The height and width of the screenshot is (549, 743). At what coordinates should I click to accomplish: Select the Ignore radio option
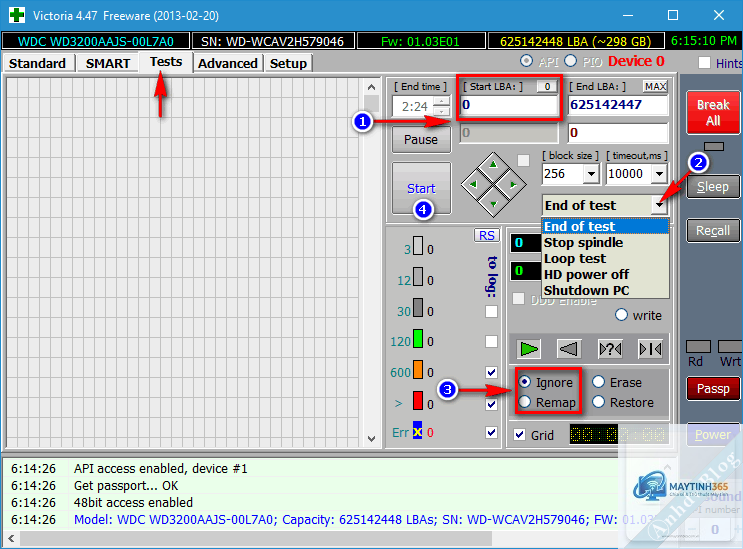(x=525, y=382)
